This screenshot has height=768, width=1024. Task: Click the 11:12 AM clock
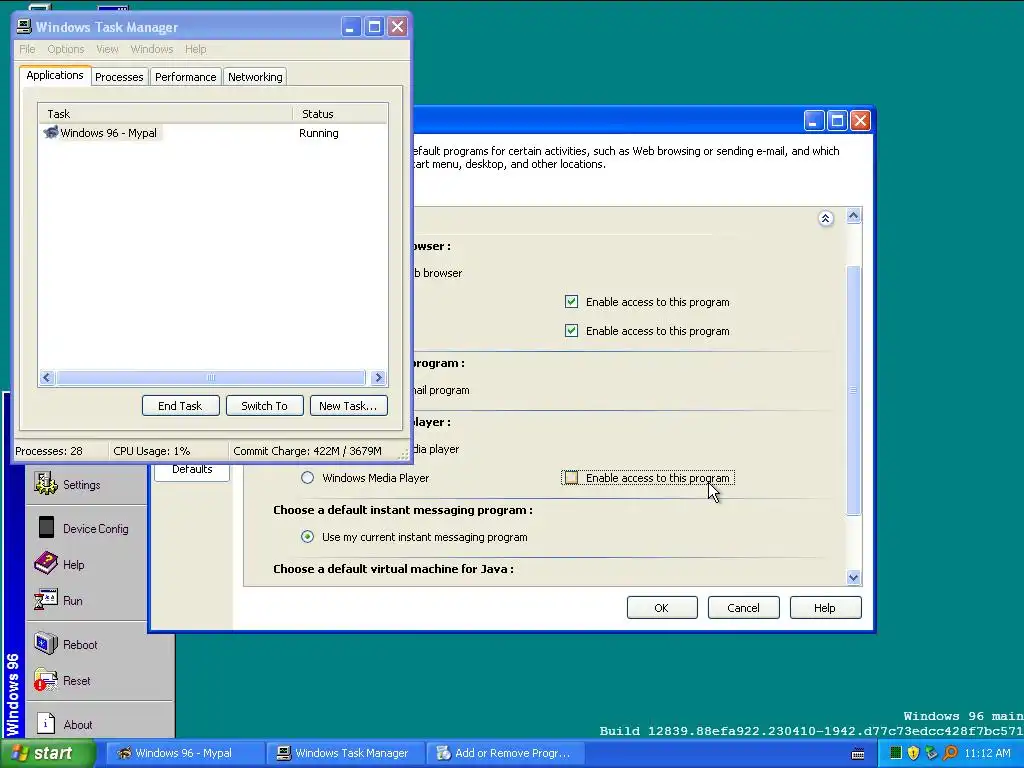(987, 753)
